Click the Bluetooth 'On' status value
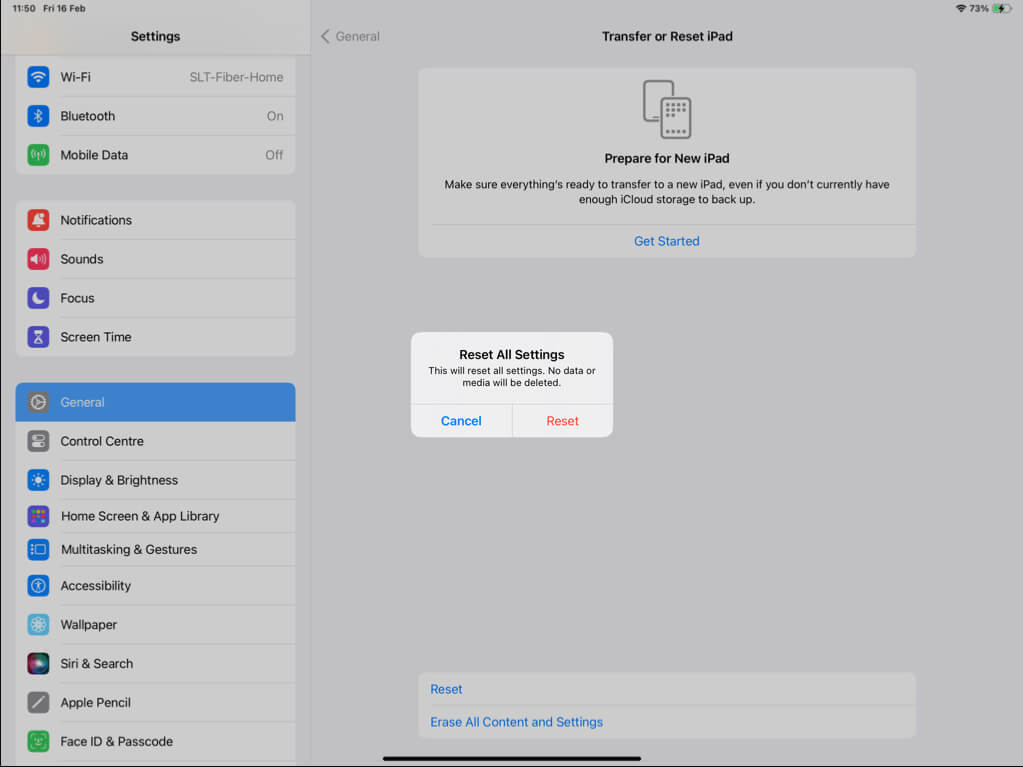The image size is (1023, 767). [x=275, y=116]
